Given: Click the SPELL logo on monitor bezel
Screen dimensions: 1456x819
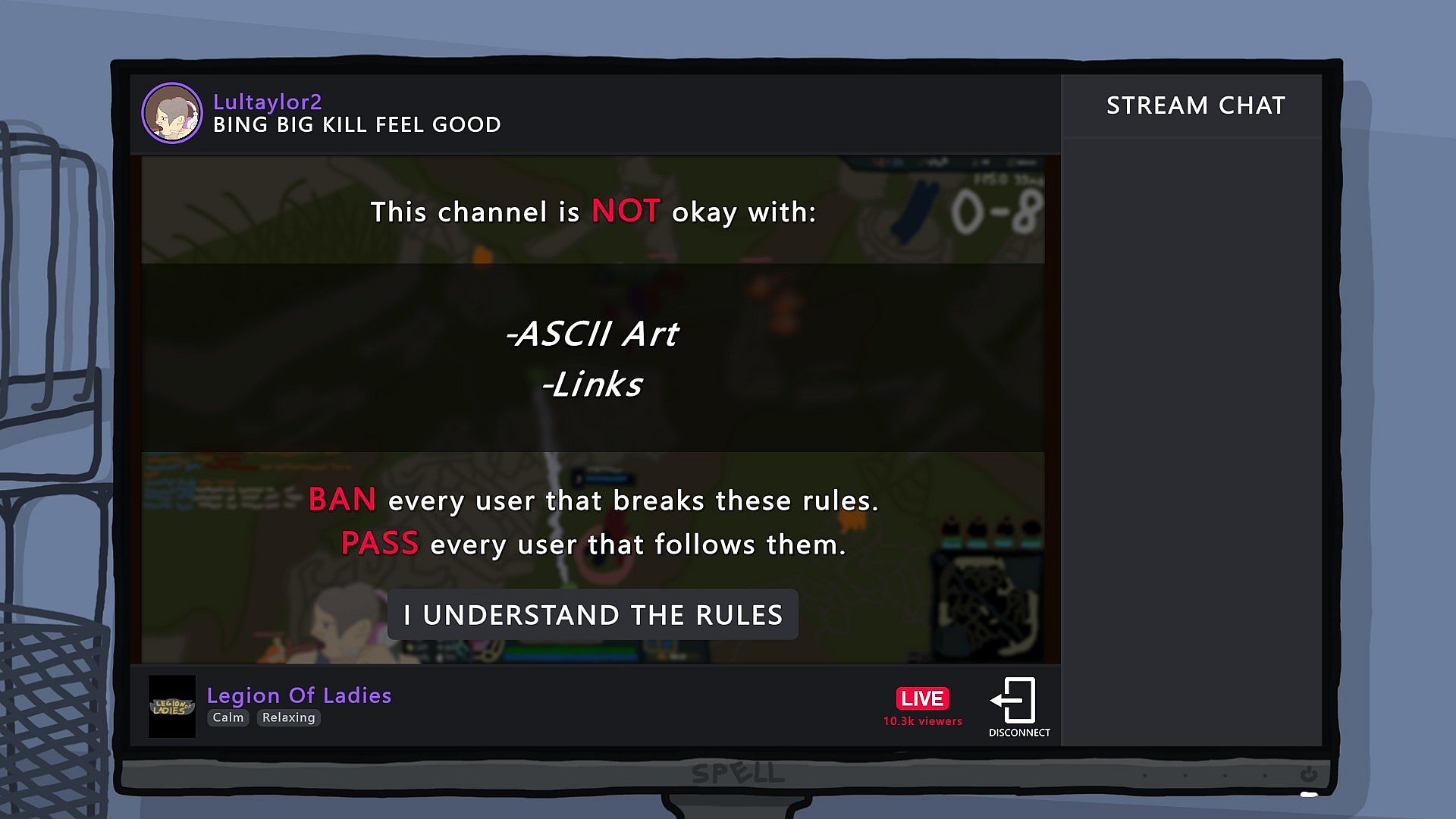Looking at the screenshot, I should [x=737, y=773].
